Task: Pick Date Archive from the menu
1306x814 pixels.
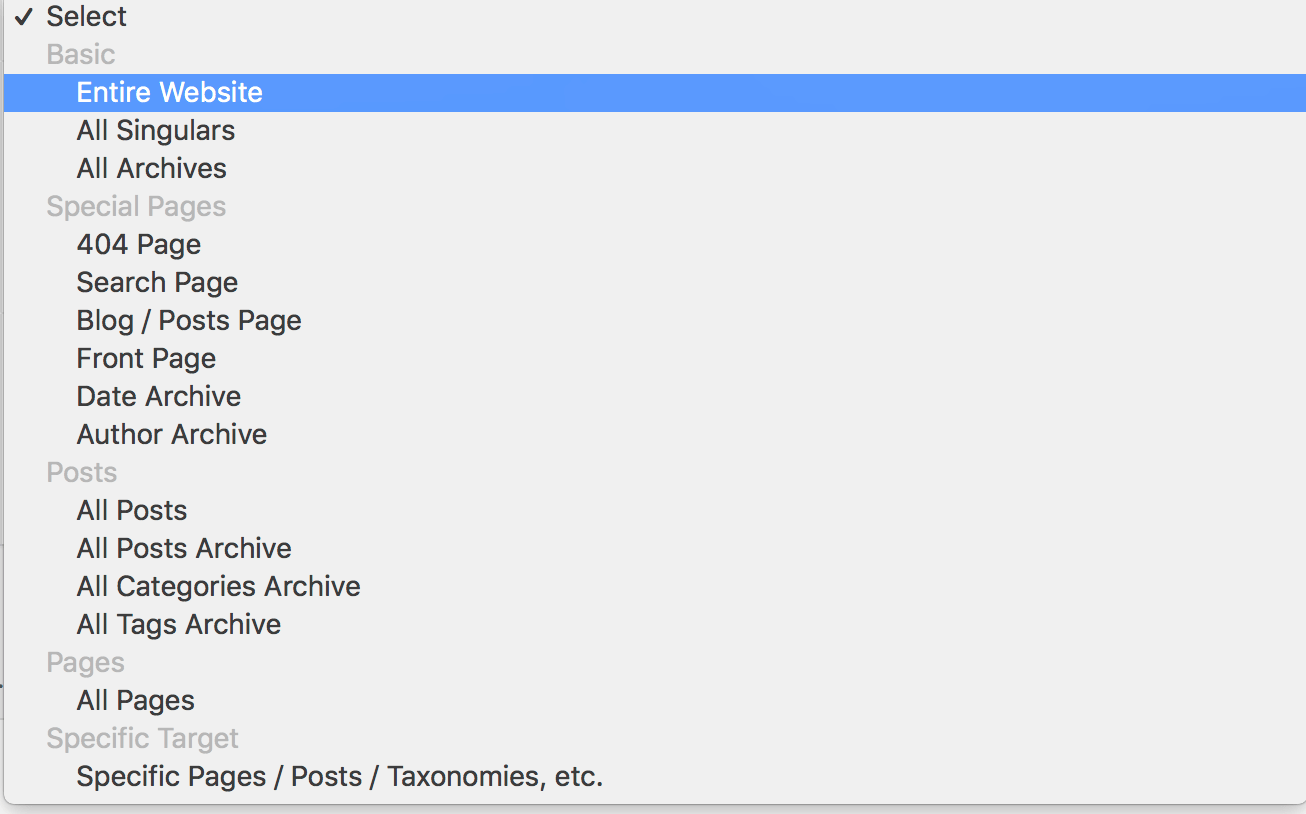Action: pos(158,396)
